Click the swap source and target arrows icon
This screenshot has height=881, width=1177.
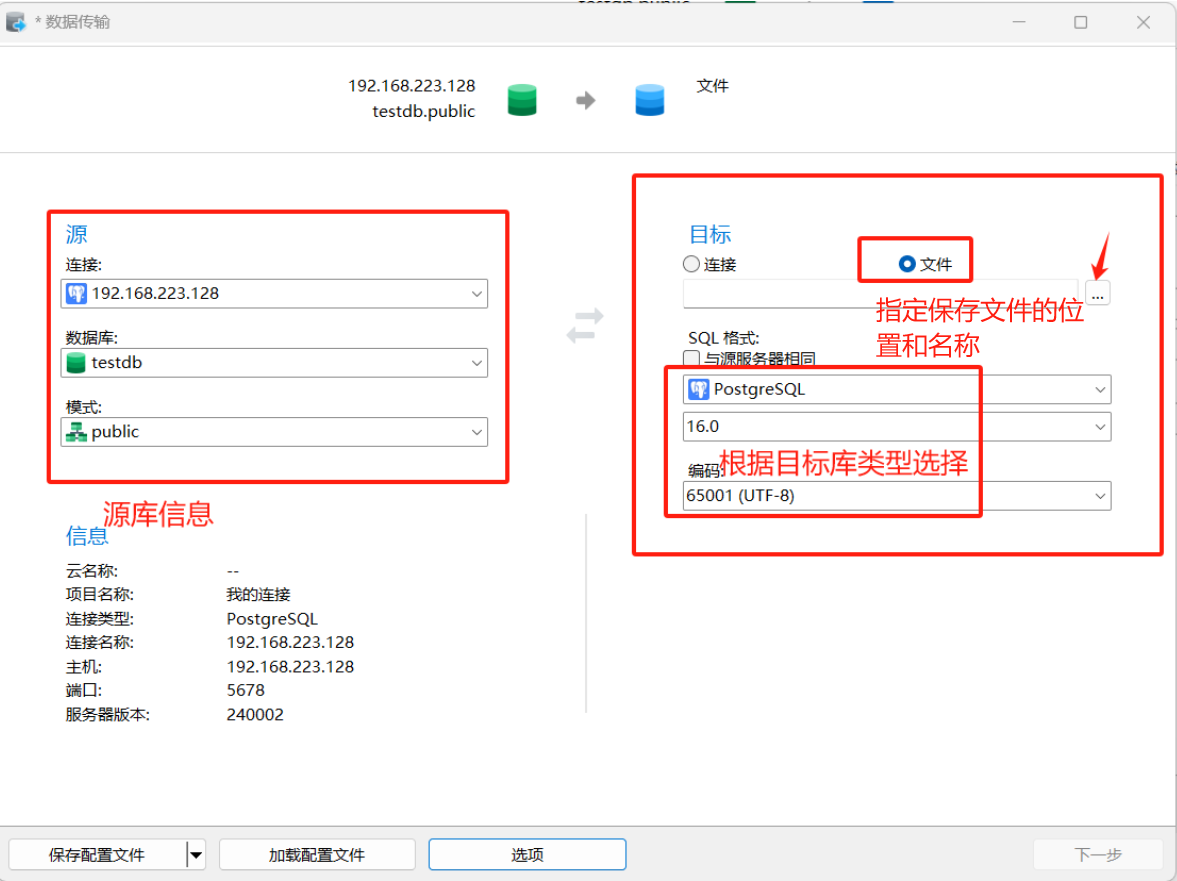(x=585, y=327)
